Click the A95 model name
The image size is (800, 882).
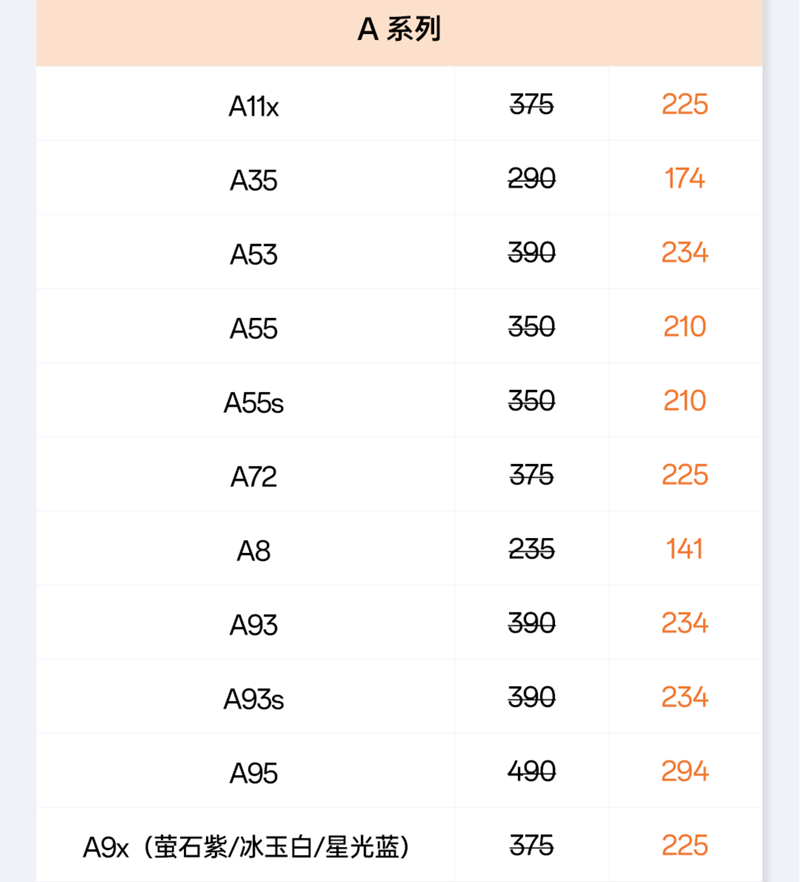pos(253,773)
